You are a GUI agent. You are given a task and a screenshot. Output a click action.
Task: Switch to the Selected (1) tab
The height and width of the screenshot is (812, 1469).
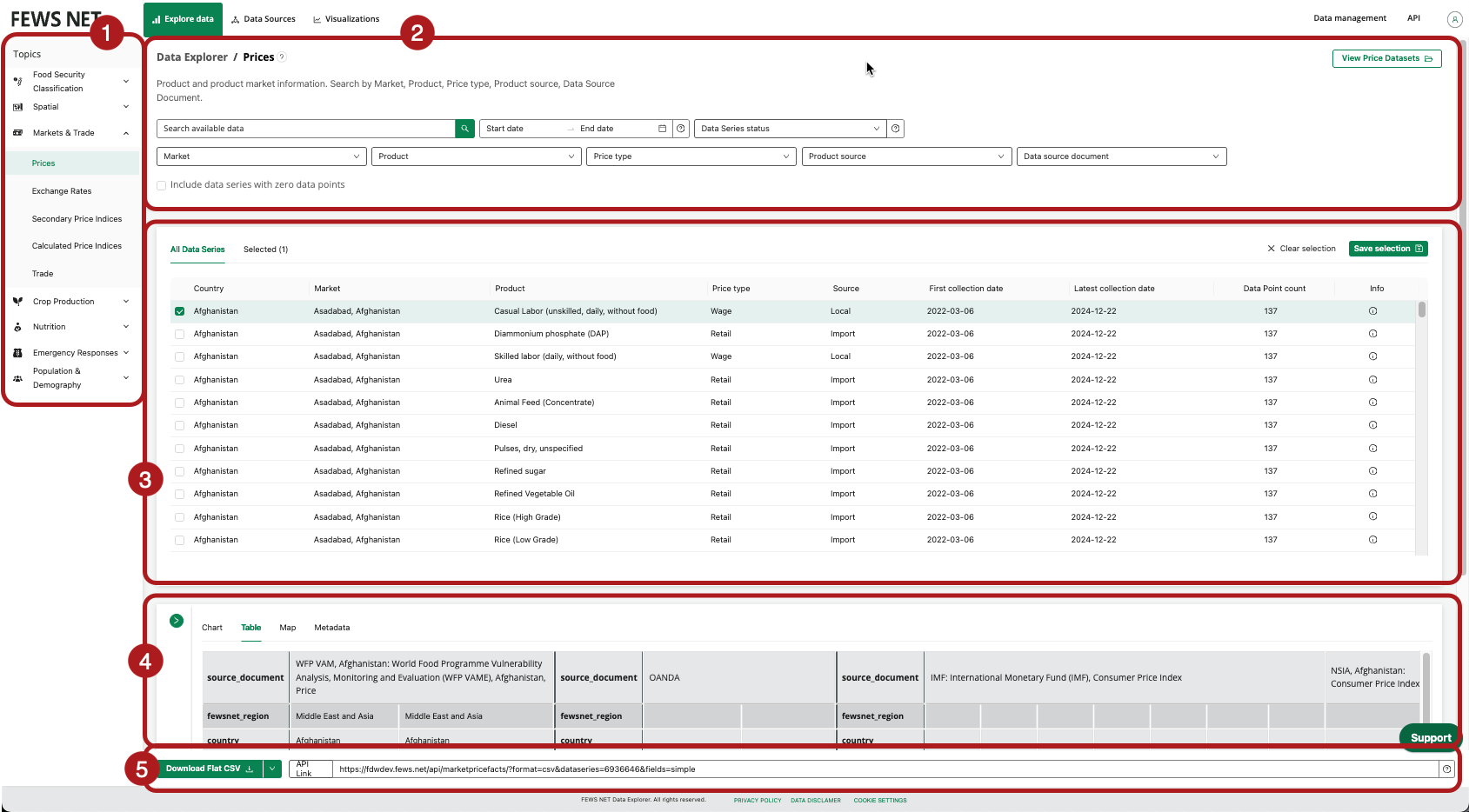265,250
